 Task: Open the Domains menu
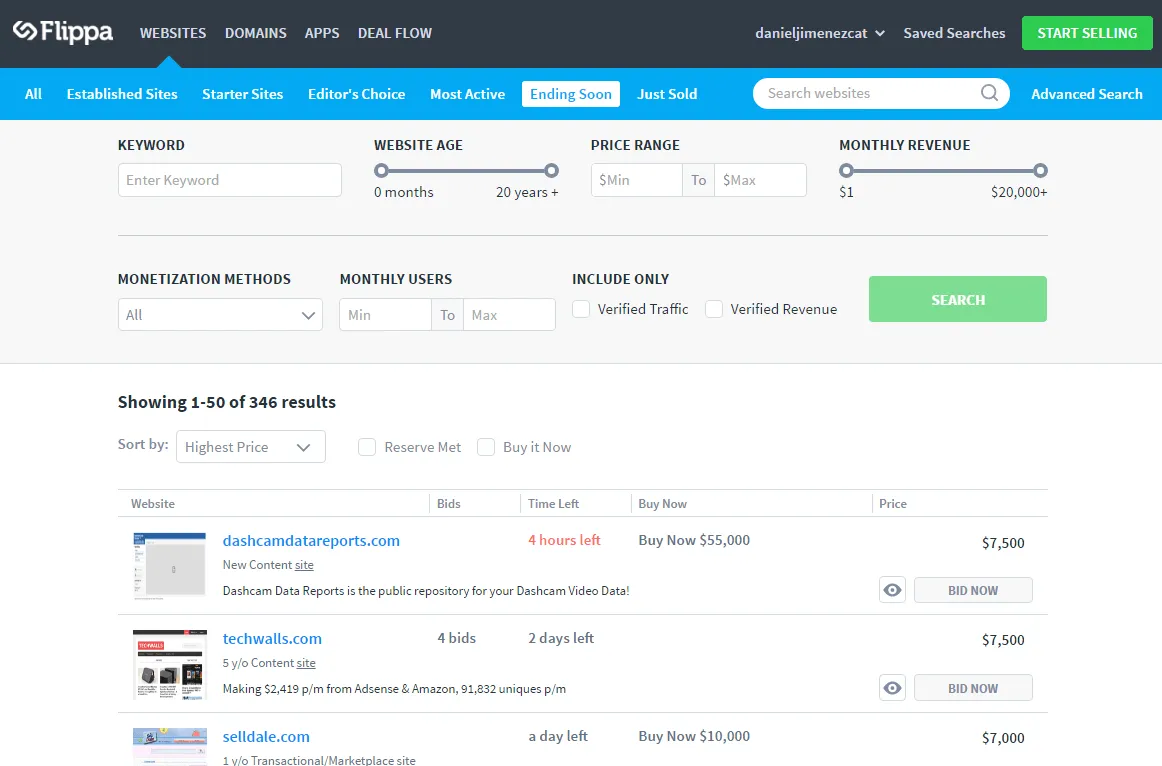coord(256,33)
